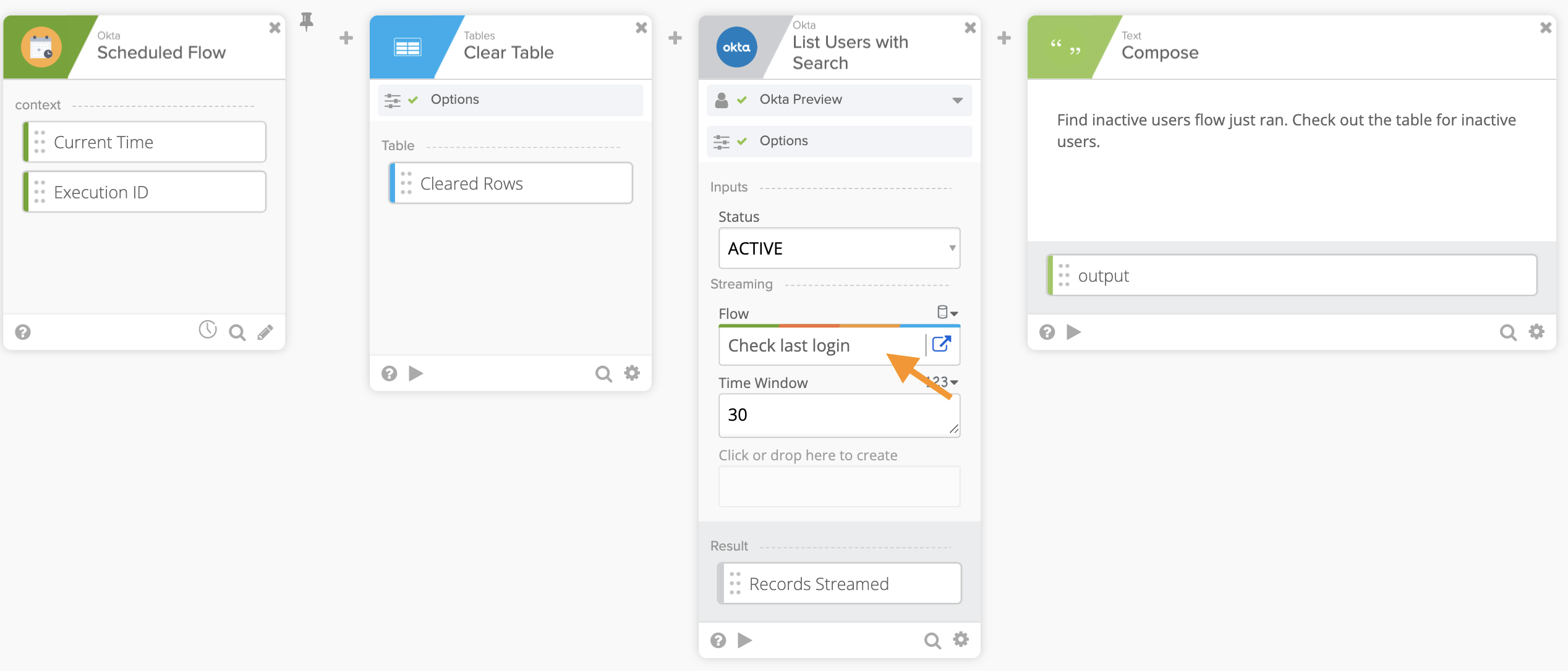
Task: Add a card after the Clear Table card
Action: [x=675, y=38]
